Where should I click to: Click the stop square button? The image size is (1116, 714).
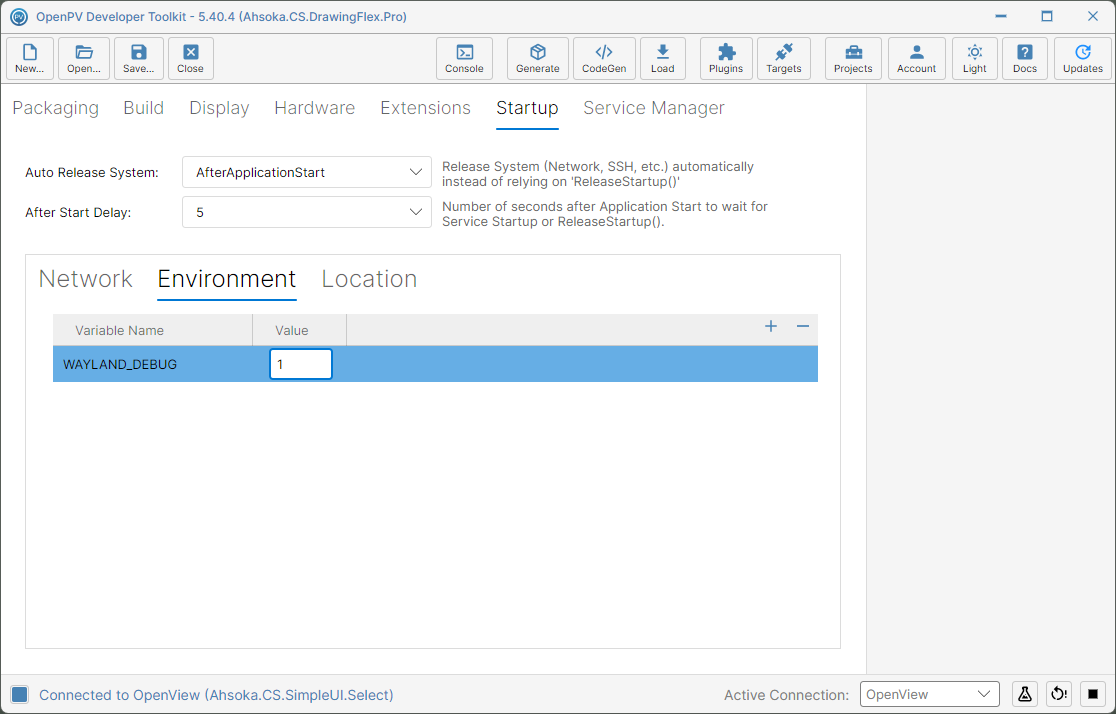pyautogui.click(x=1093, y=693)
